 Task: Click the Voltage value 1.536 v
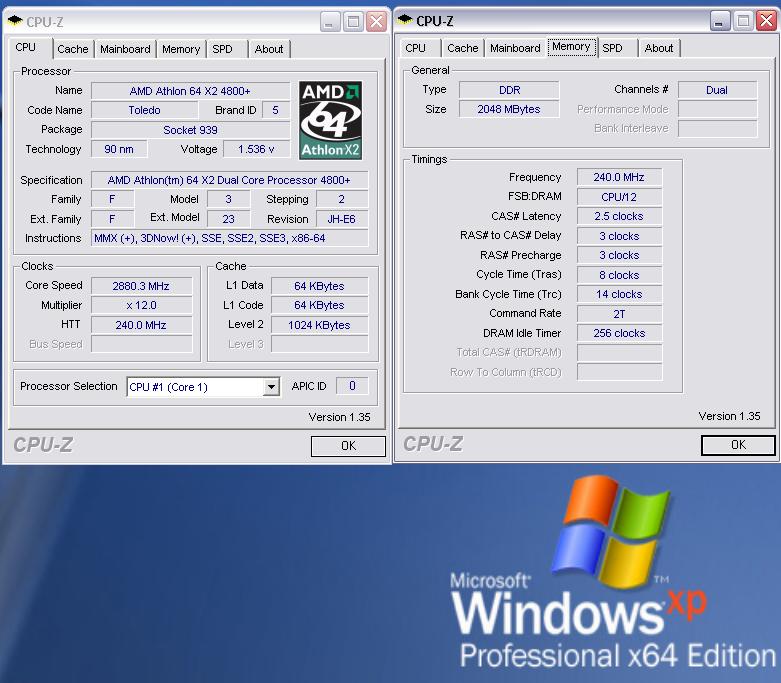pos(256,149)
